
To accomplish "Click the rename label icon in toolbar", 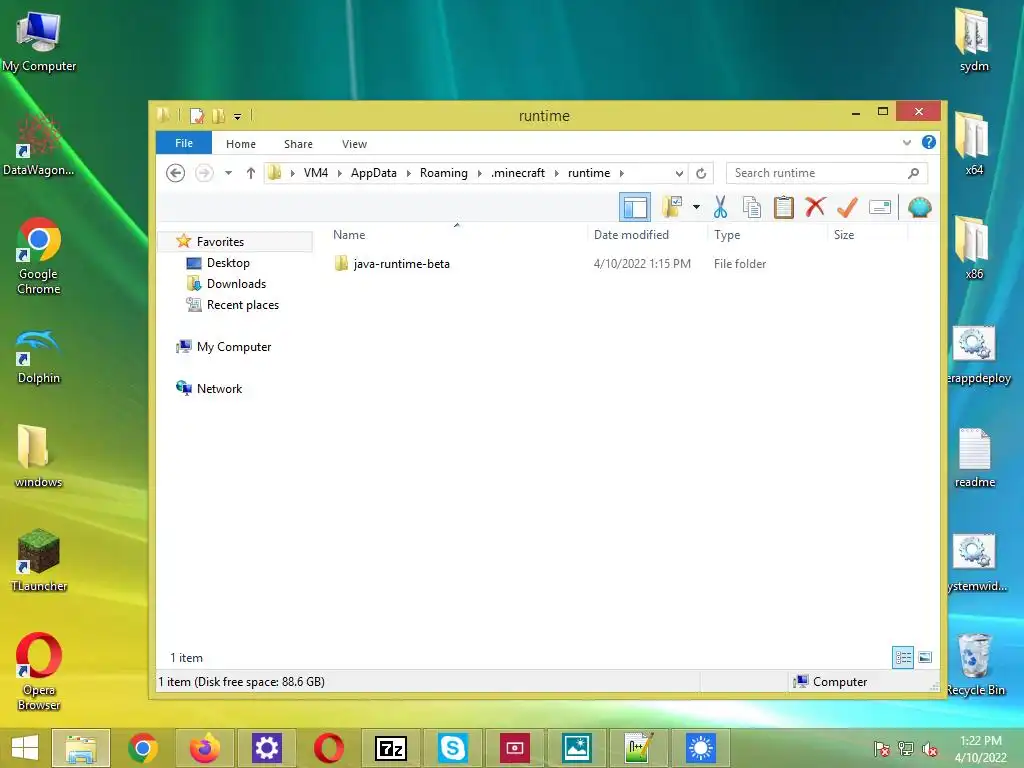I will coord(880,208).
